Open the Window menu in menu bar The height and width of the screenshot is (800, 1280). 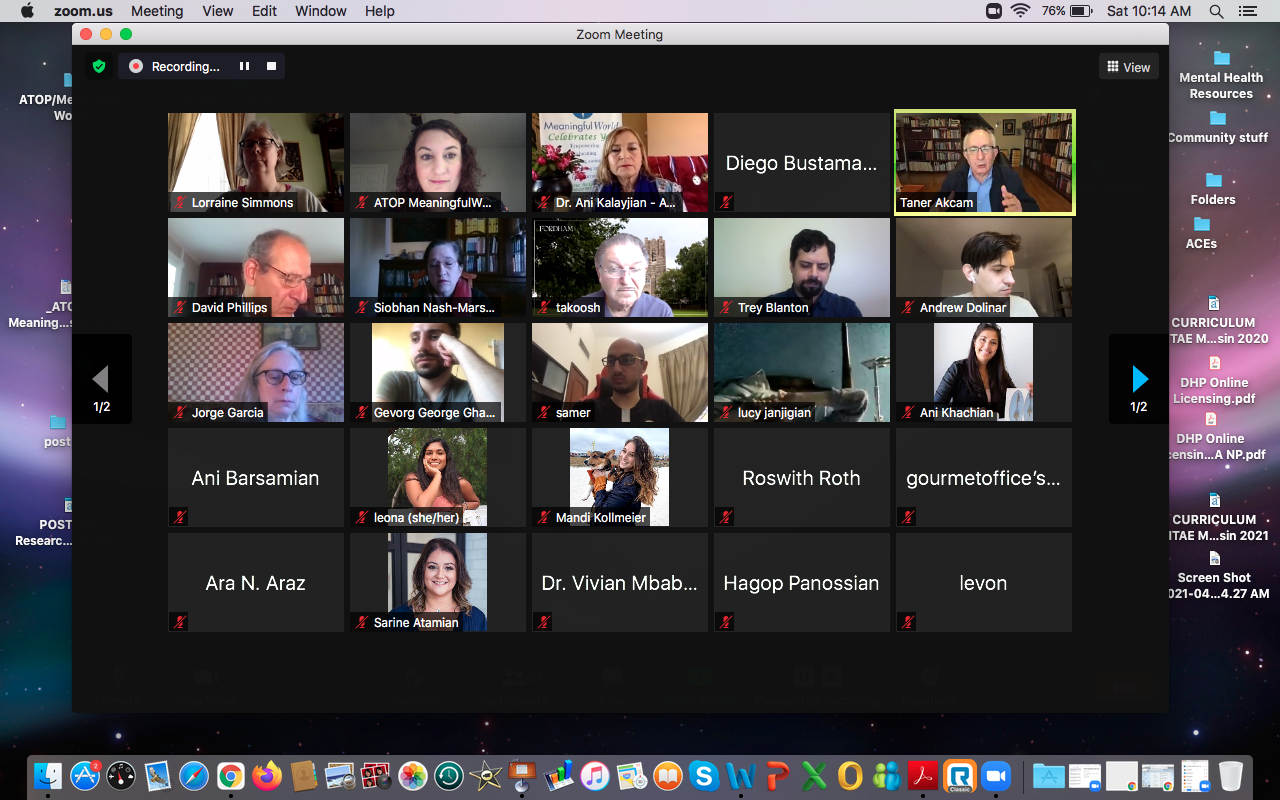[x=321, y=11]
